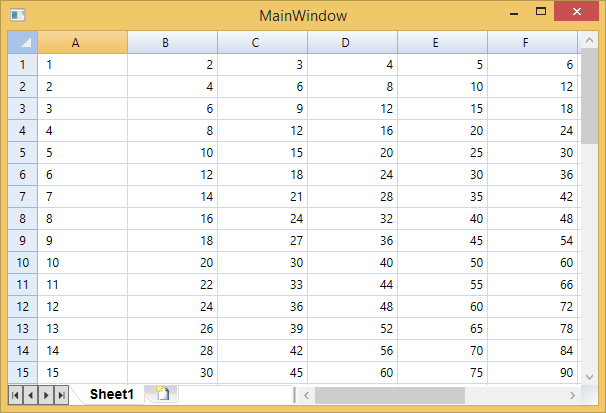Image resolution: width=606 pixels, height=413 pixels.
Task: Click the previous sheet navigation arrow
Action: (x=31, y=395)
